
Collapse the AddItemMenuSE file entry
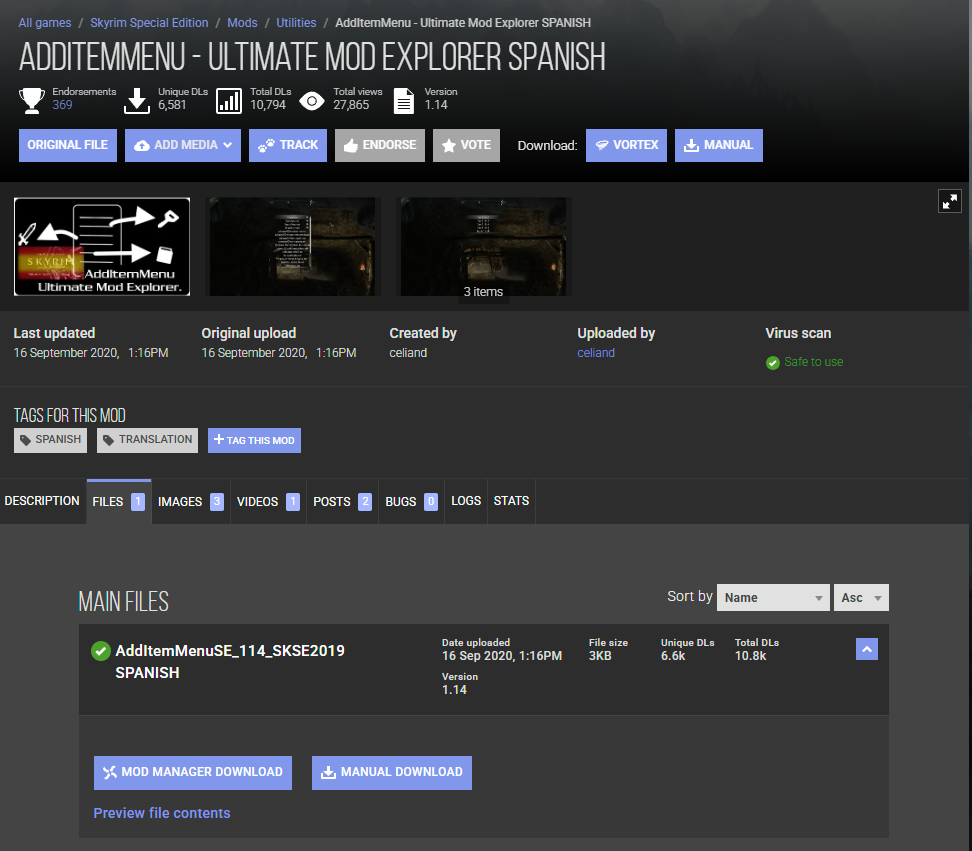coord(867,650)
